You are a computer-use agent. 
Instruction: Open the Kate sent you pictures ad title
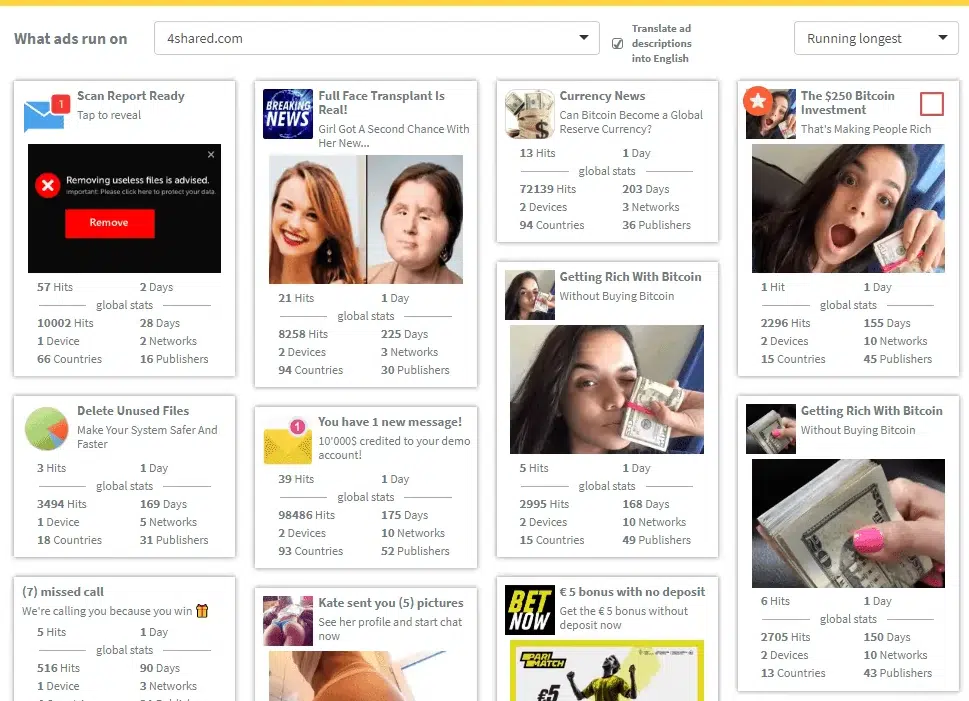(390, 603)
